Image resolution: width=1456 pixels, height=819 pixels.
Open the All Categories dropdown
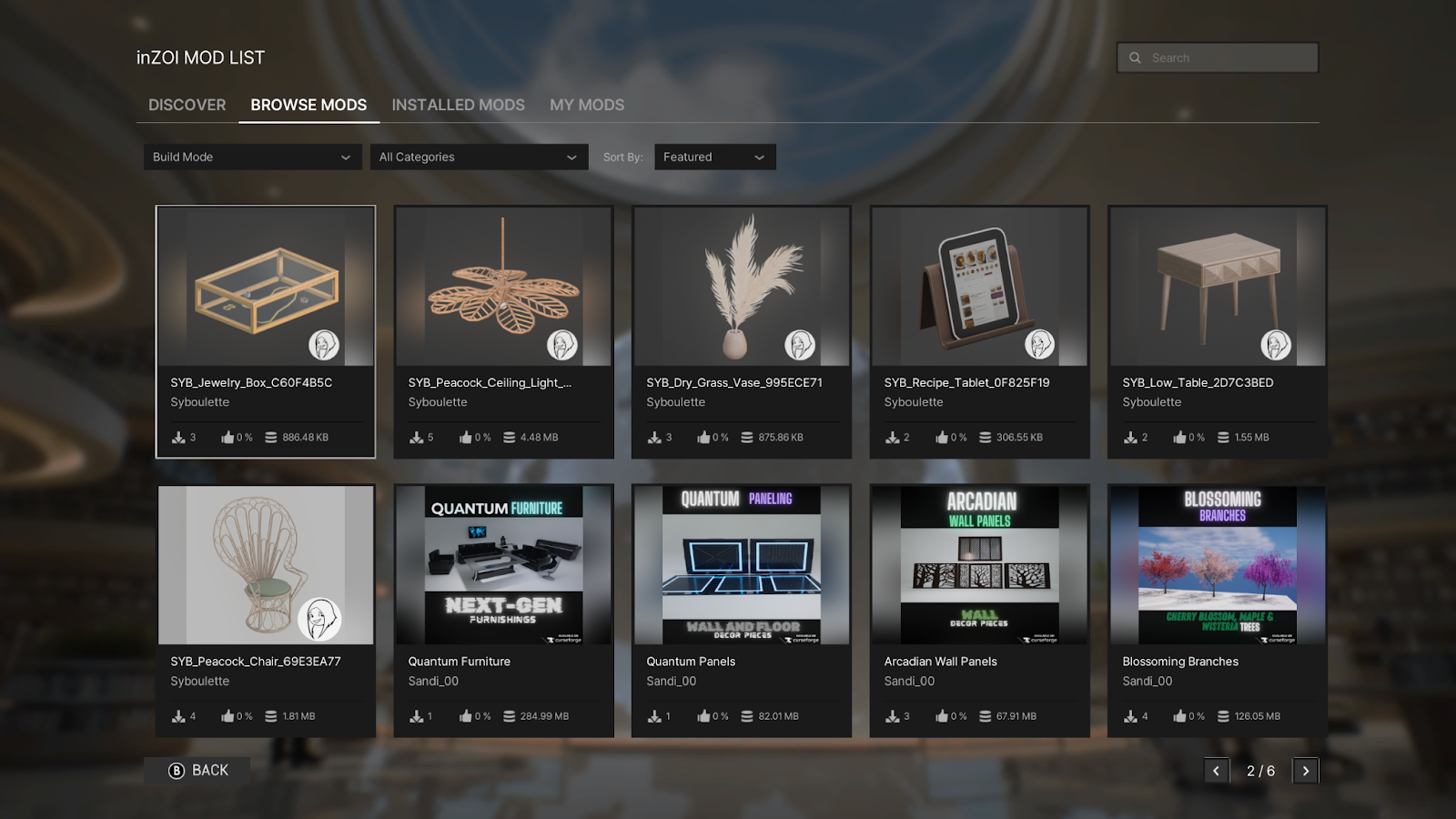tap(480, 157)
